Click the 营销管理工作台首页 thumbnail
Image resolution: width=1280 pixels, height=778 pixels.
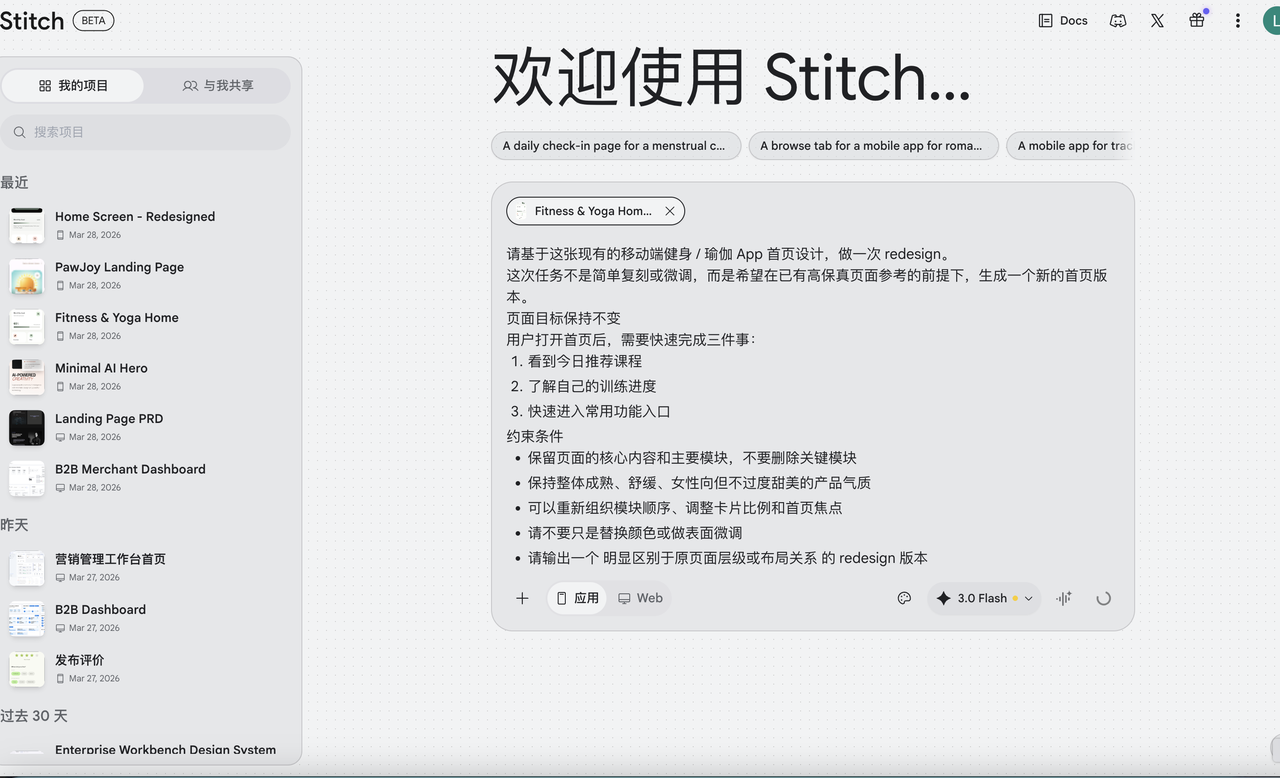tap(27, 568)
